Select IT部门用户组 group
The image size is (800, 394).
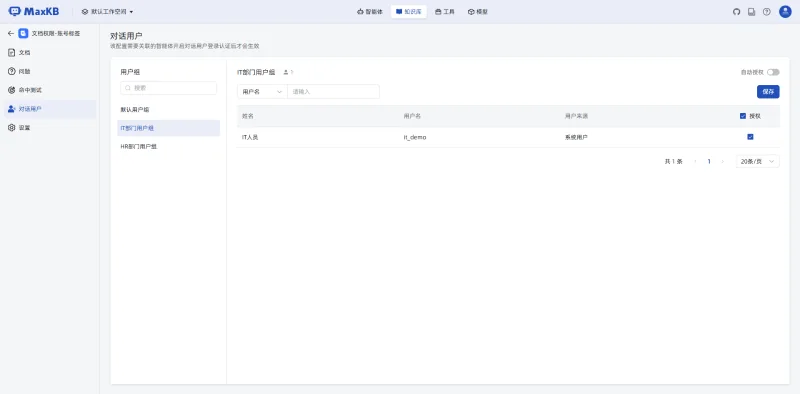(x=168, y=128)
